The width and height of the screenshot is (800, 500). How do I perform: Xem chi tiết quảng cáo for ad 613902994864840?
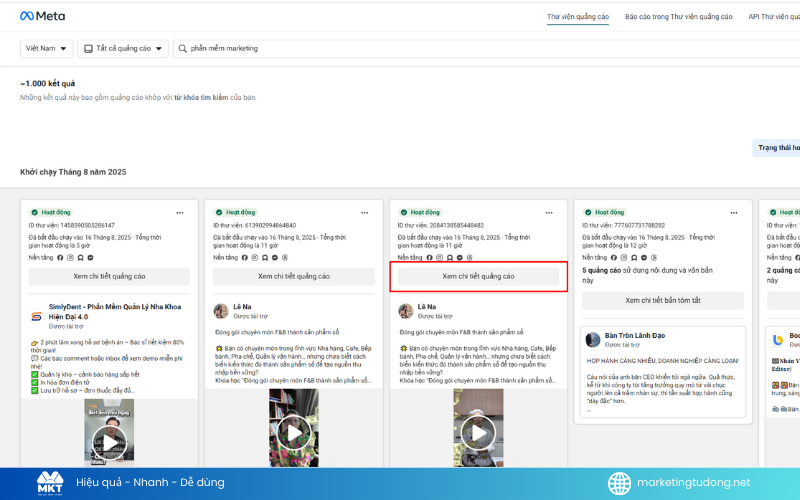[294, 276]
